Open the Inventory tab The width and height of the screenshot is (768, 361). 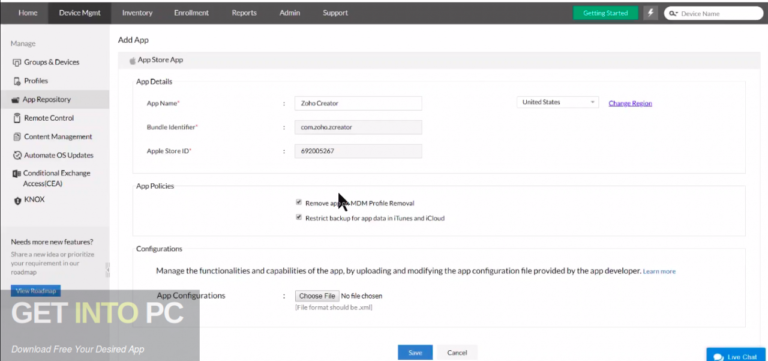coord(137,13)
